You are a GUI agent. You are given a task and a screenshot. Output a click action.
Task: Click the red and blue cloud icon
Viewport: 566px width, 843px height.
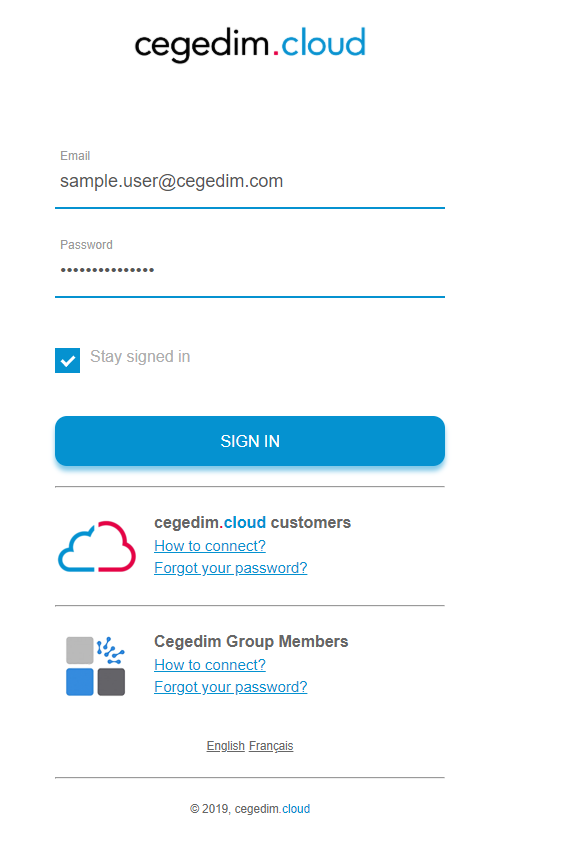[97, 546]
